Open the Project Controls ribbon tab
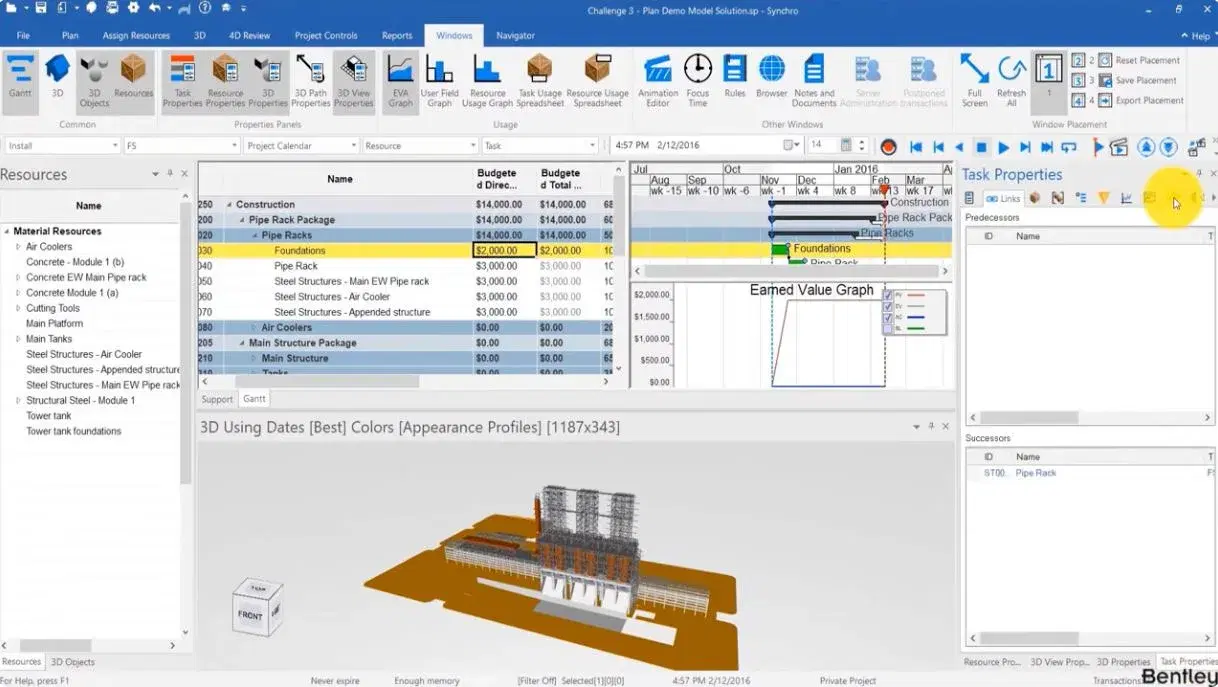This screenshot has width=1218, height=687. [326, 35]
